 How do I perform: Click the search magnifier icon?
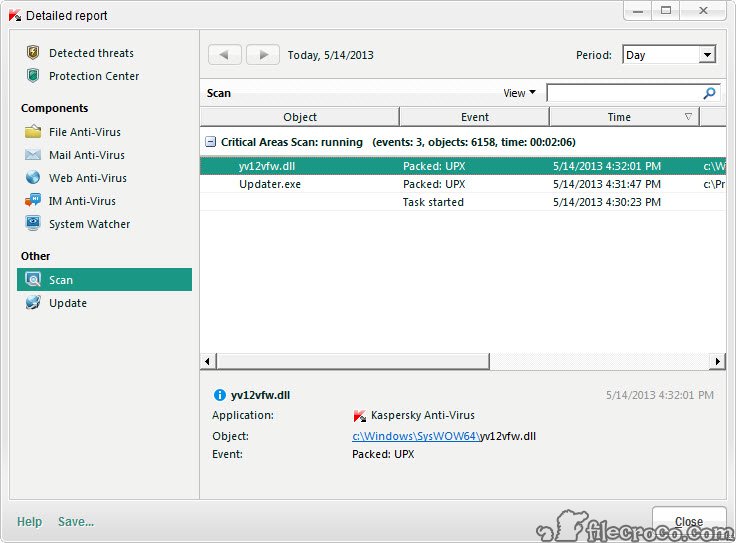tap(709, 93)
